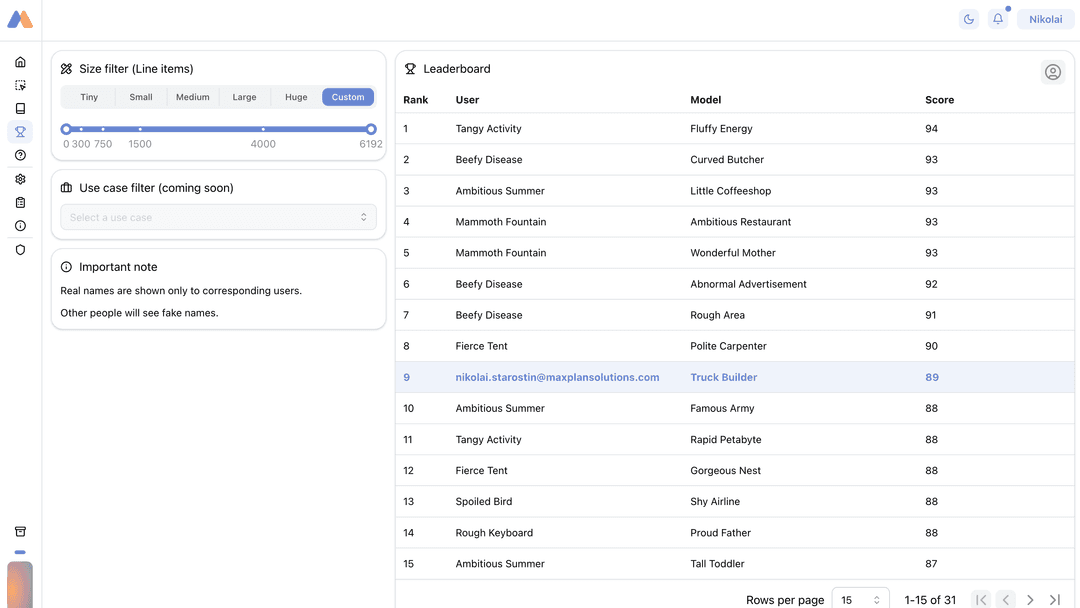The image size is (1080, 608).
Task: Go to the first page of results
Action: point(981,600)
